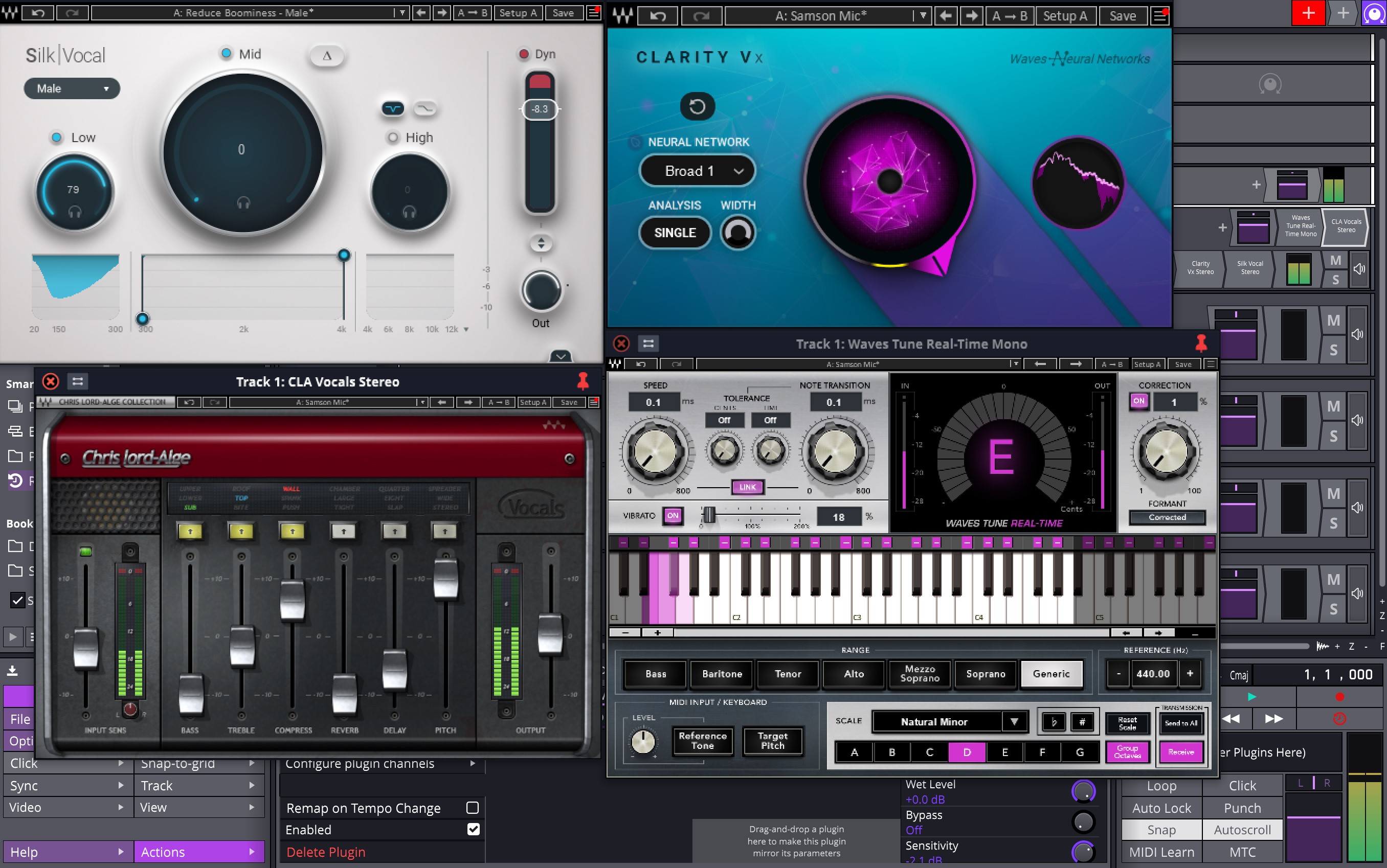Click Delete Plugin
This screenshot has width=1387, height=868.
click(325, 851)
